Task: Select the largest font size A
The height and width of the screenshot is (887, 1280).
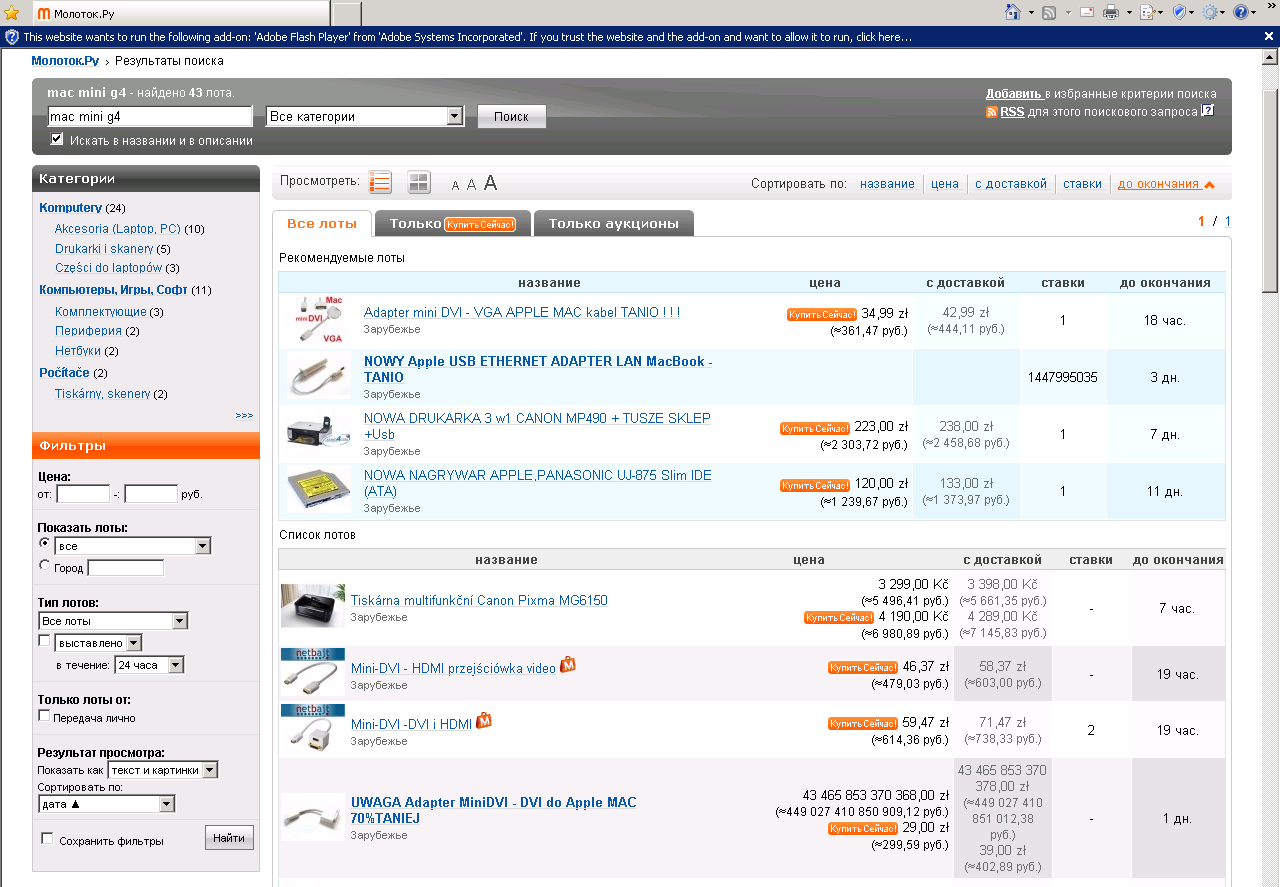Action: (490, 183)
